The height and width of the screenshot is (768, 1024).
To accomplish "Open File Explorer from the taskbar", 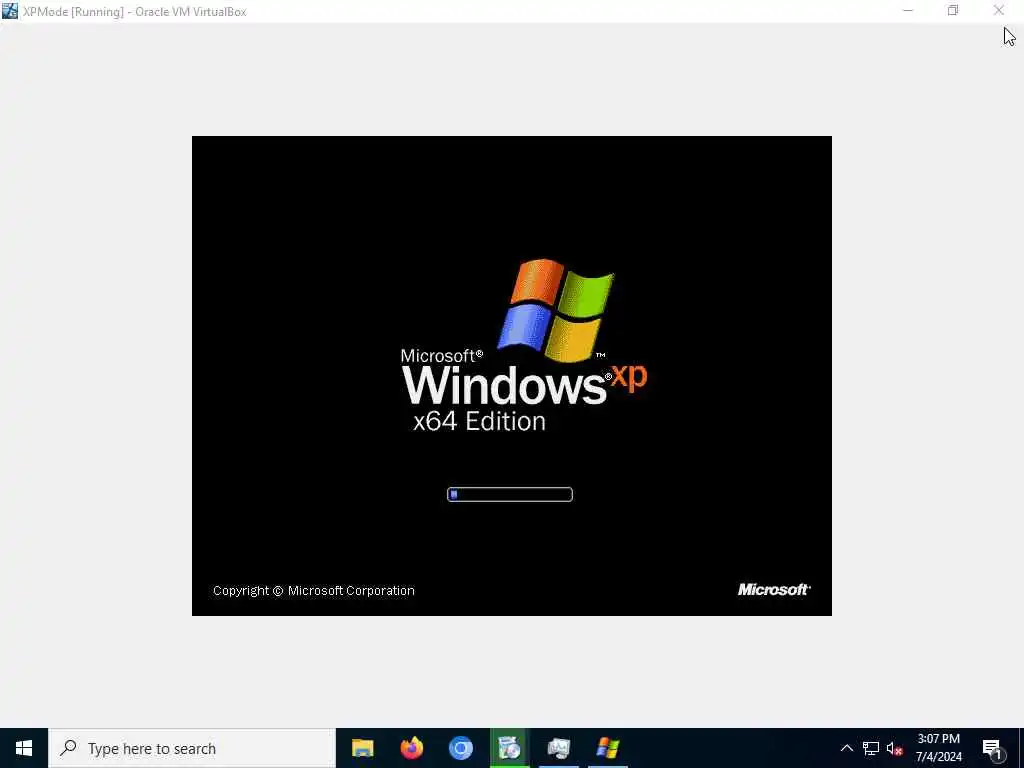I will pos(362,748).
